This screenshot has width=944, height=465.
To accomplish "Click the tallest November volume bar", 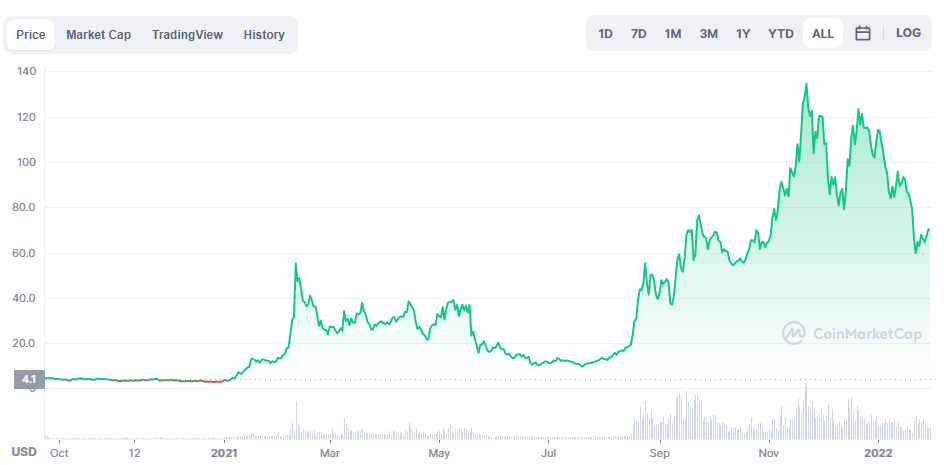I will point(806,411).
